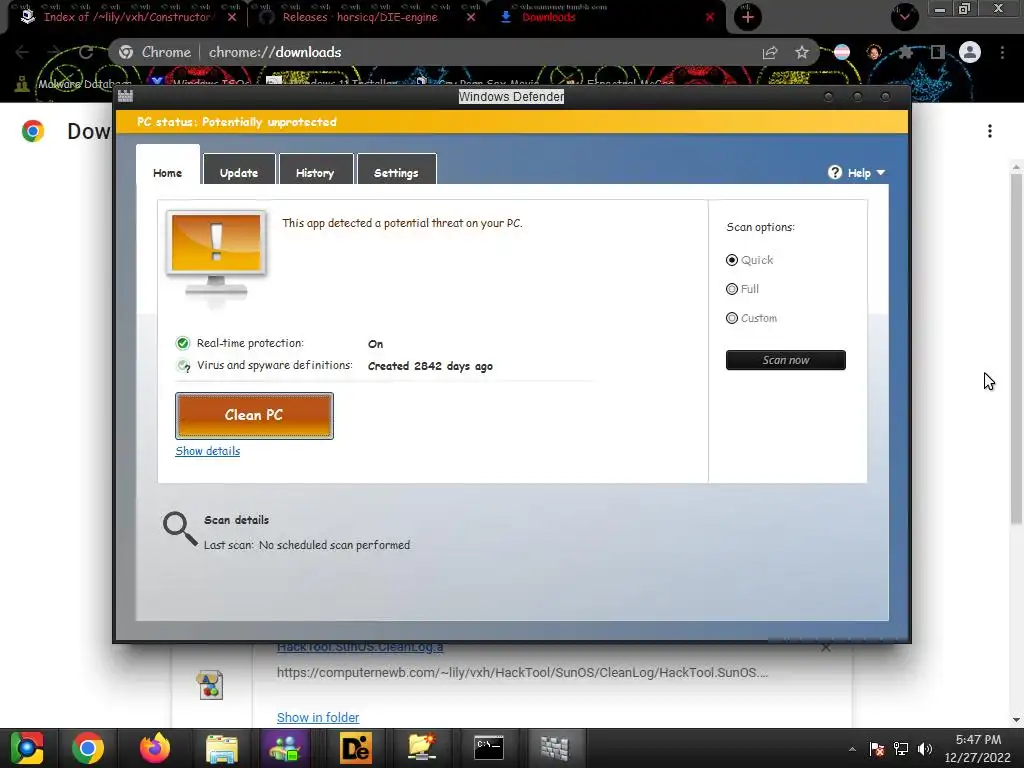Viewport: 1024px width, 768px height.
Task: Click Chrome share page icon in address bar
Action: [770, 52]
